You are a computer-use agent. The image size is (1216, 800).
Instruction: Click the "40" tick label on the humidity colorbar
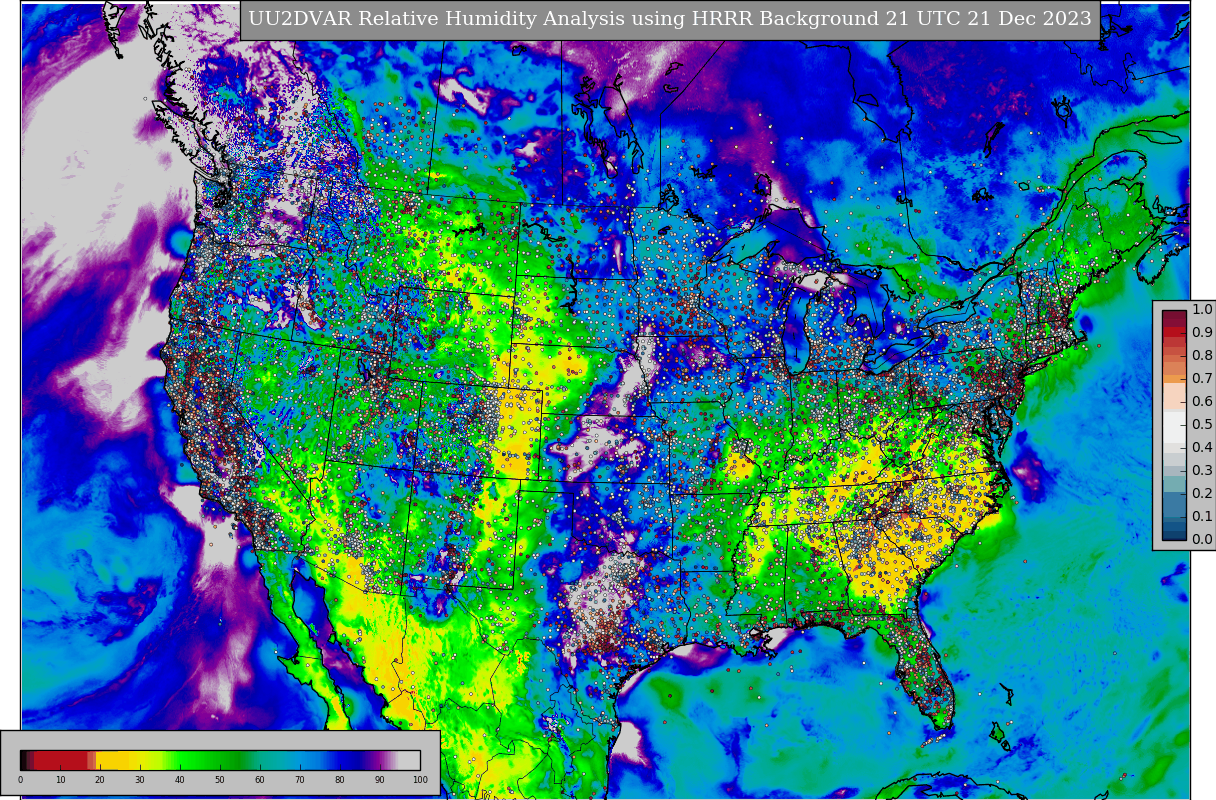pos(180,780)
